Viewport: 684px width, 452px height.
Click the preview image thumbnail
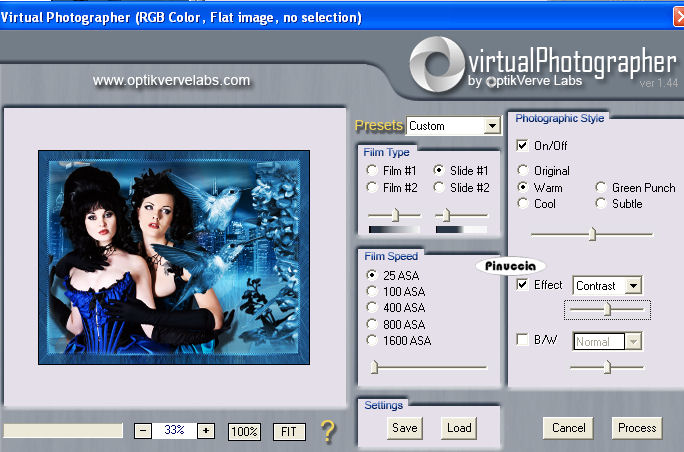(x=174, y=257)
